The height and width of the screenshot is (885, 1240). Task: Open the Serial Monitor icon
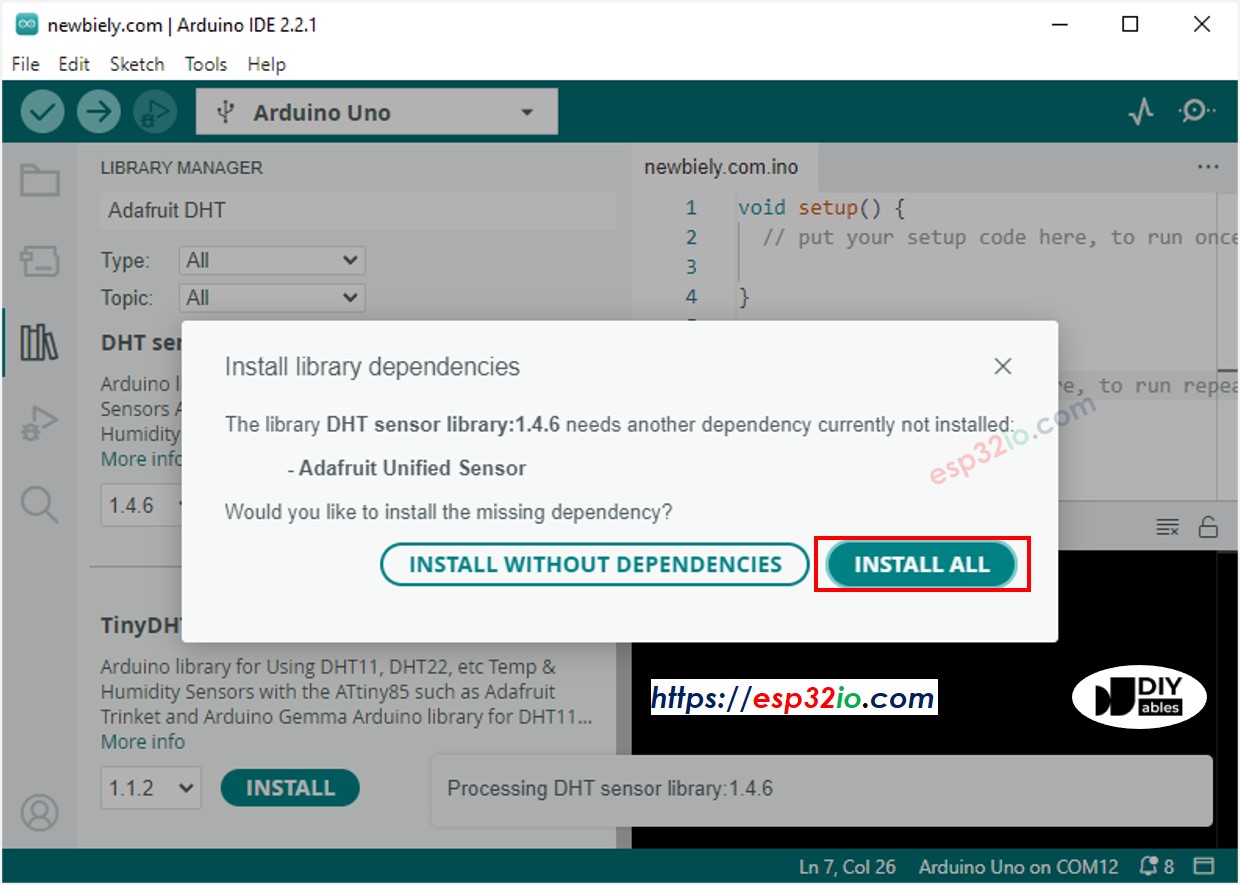pos(1196,112)
